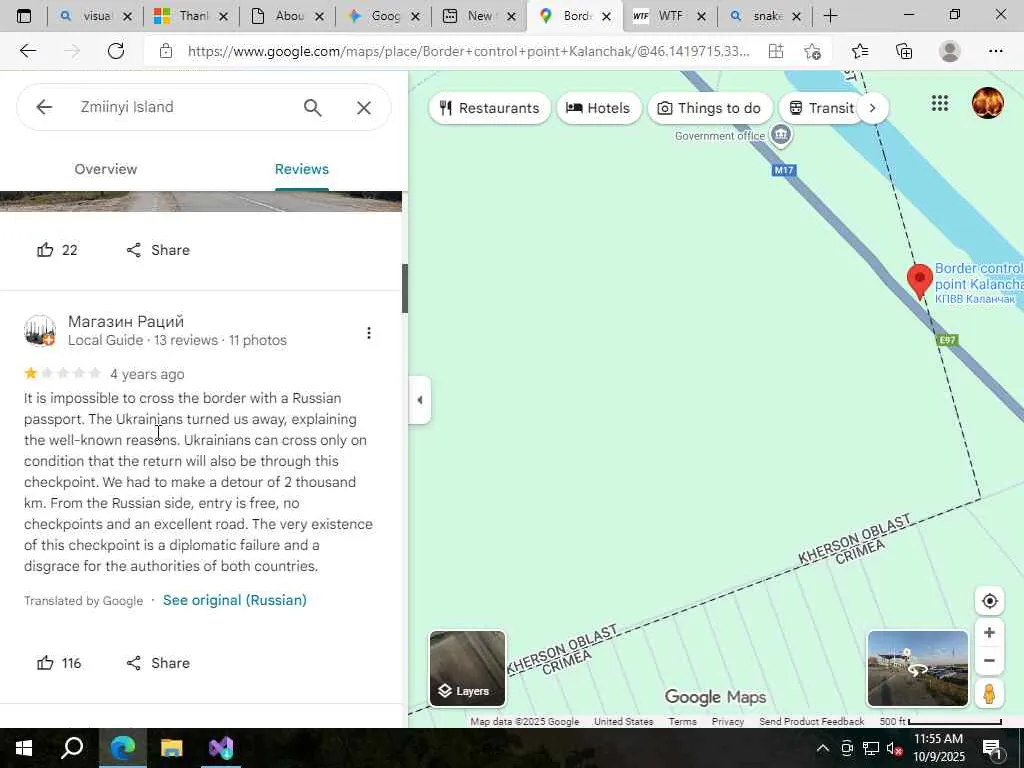The image size is (1024, 768).
Task: Open File Explorer from the taskbar
Action: [172, 748]
